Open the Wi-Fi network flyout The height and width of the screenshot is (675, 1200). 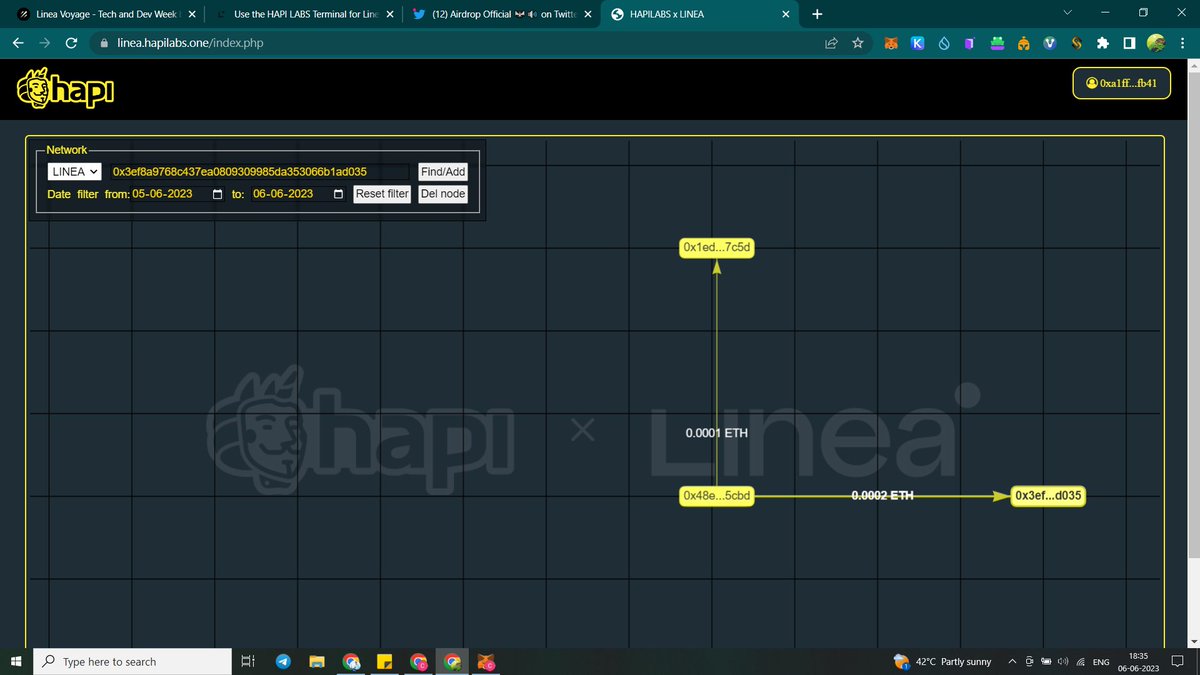1080,662
